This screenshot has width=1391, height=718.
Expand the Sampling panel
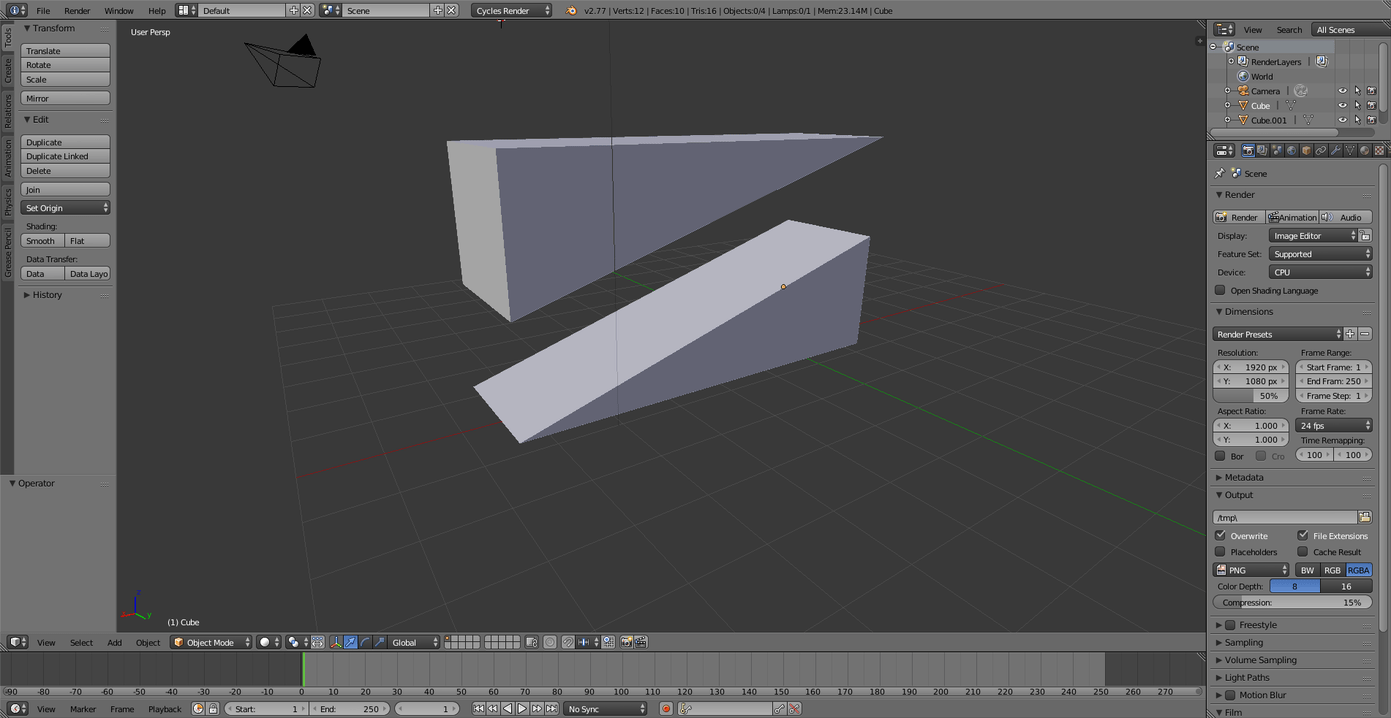[x=1243, y=643]
